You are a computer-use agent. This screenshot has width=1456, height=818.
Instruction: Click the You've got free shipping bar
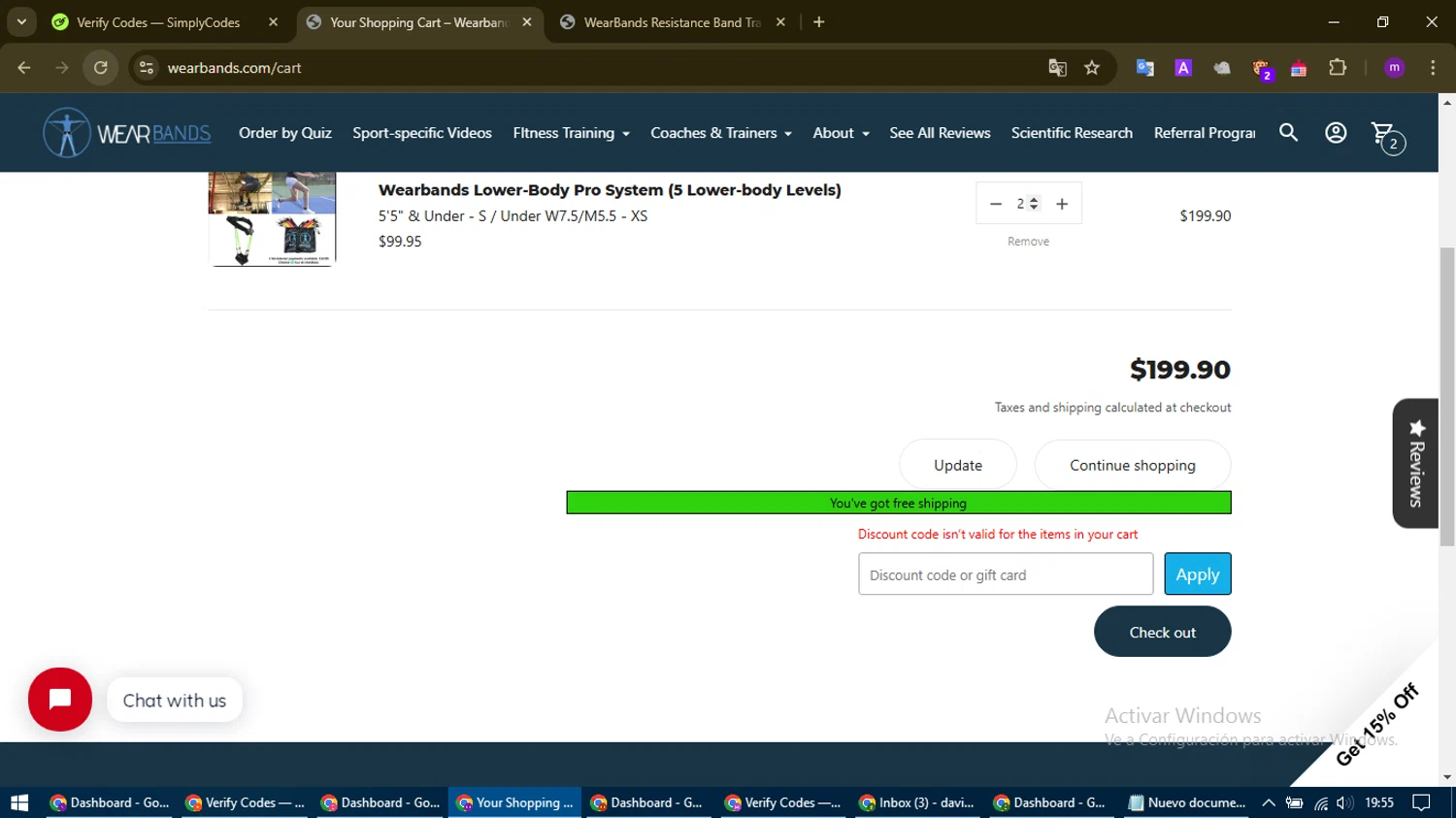[899, 503]
